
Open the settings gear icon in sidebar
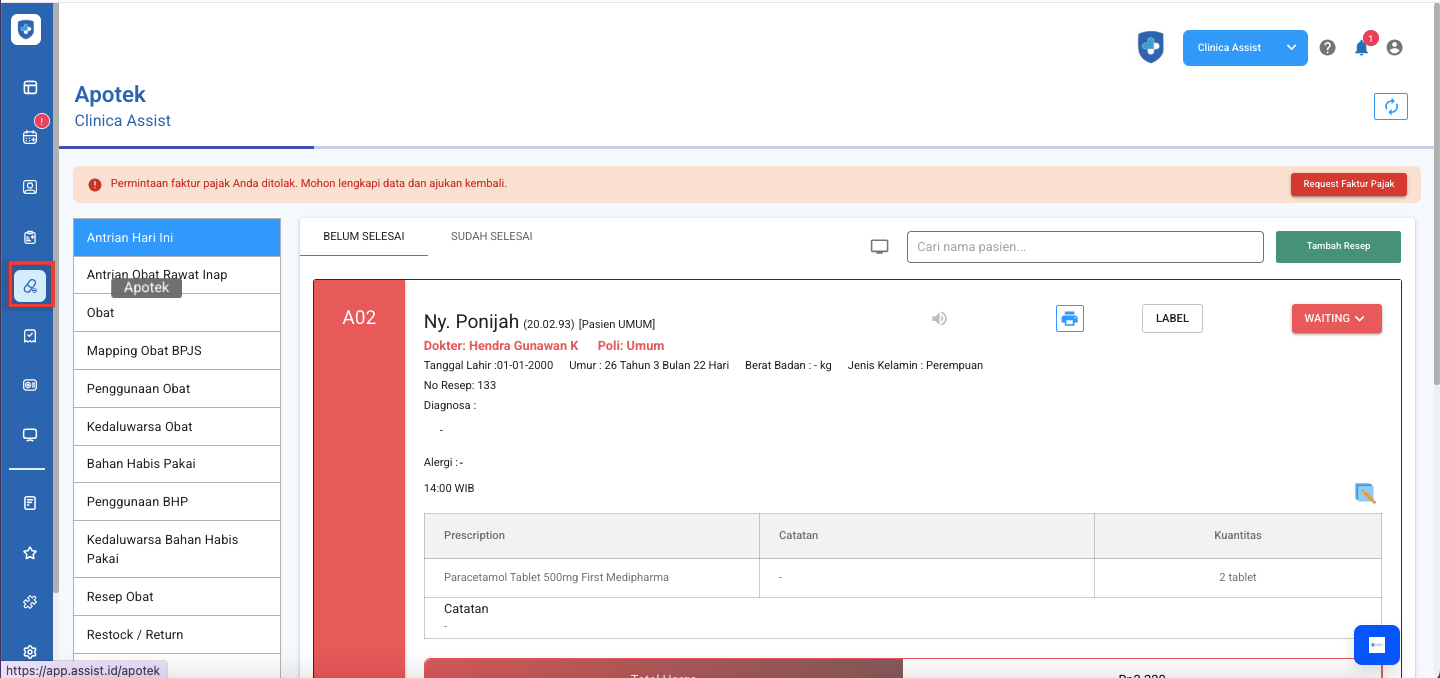30,652
